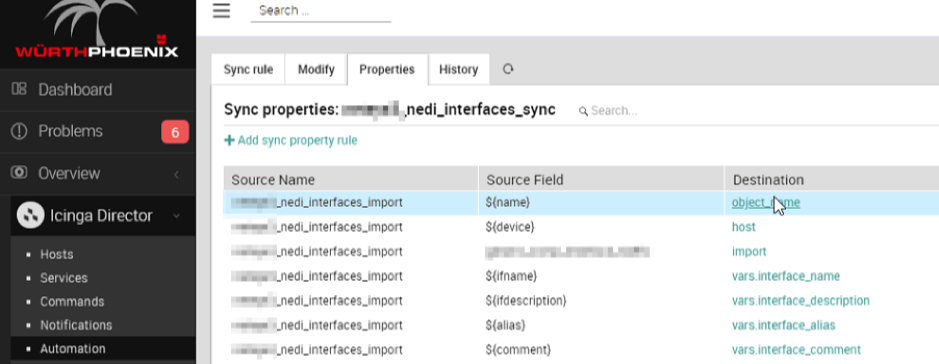939x364 pixels.
Task: Open the vars.interface_comment destination link
Action: tap(796, 350)
